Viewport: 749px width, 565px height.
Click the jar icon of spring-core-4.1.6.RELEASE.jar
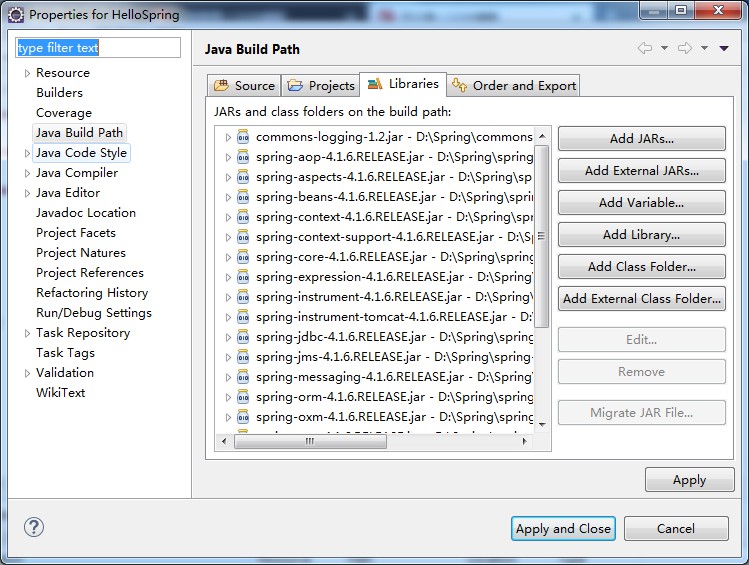pos(243,257)
